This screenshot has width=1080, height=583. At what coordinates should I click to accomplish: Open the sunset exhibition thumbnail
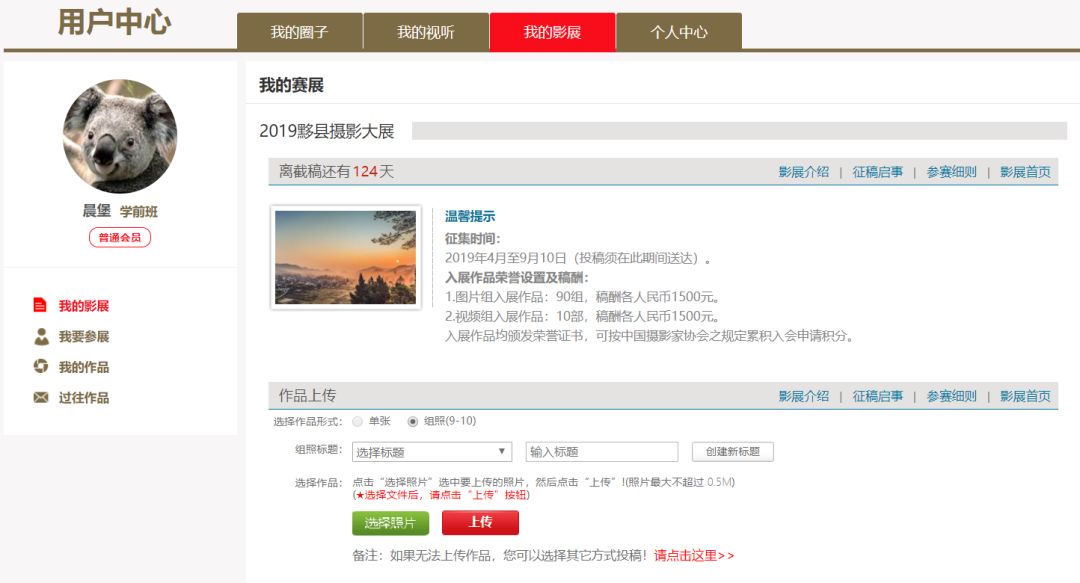point(346,257)
